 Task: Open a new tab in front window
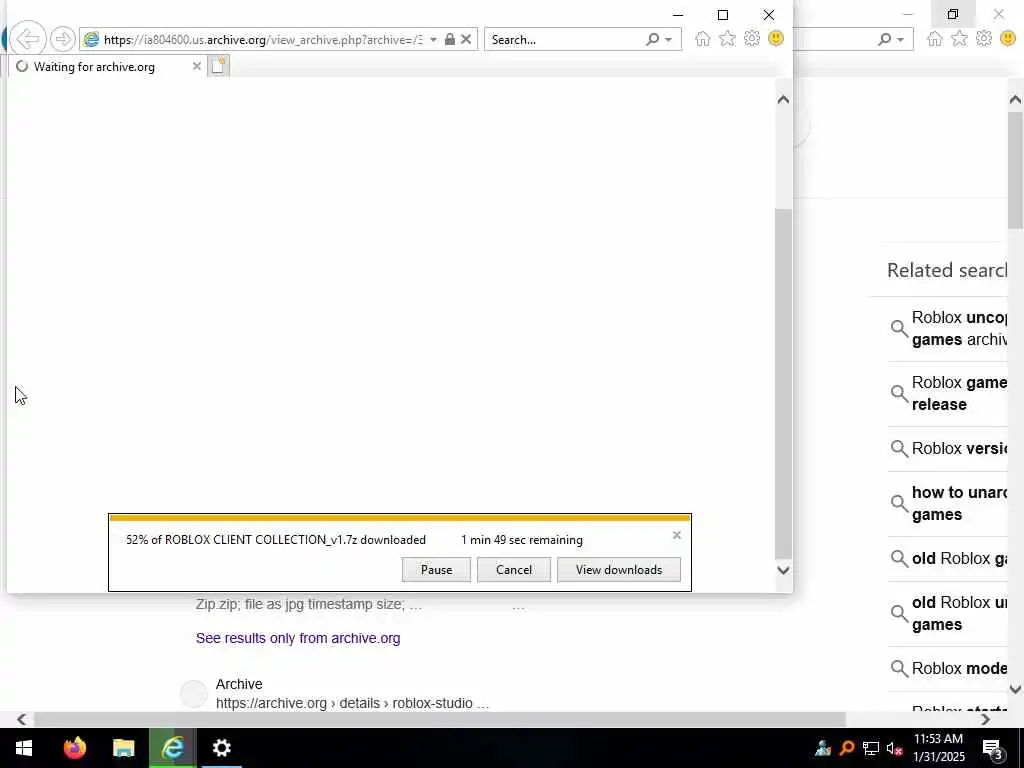(x=218, y=66)
